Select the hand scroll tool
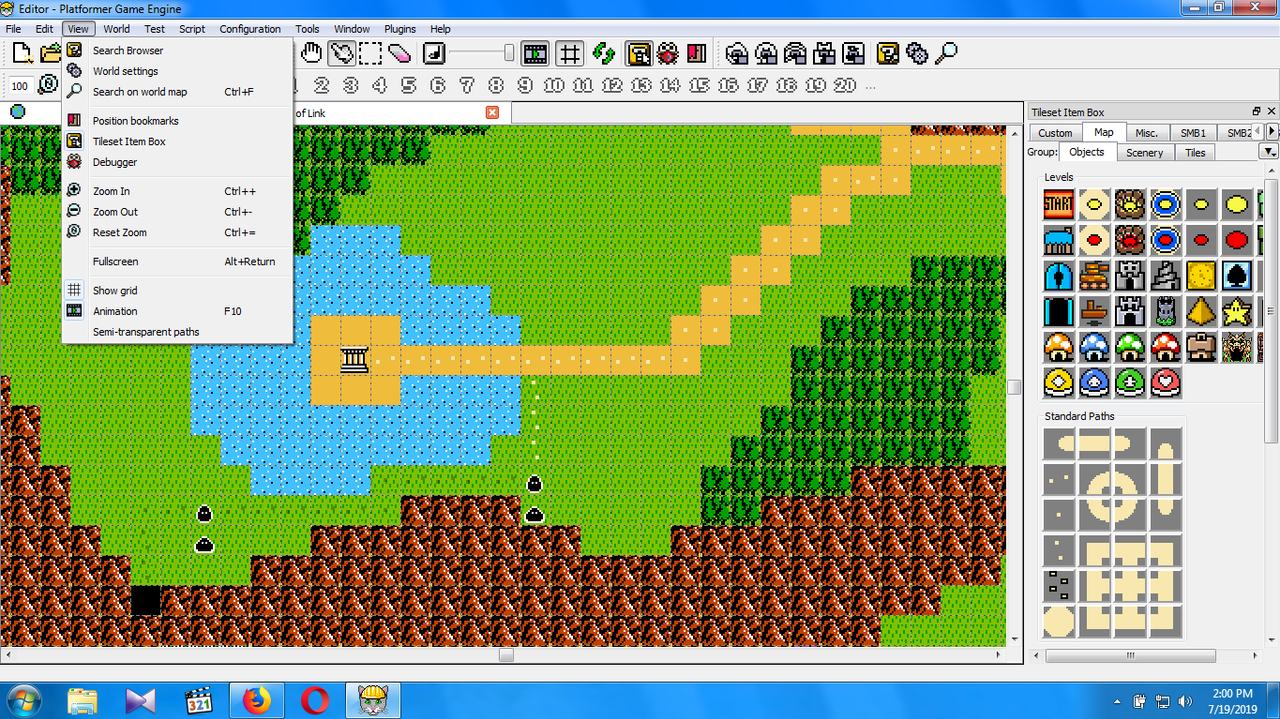Viewport: 1280px width, 719px height. pos(312,53)
